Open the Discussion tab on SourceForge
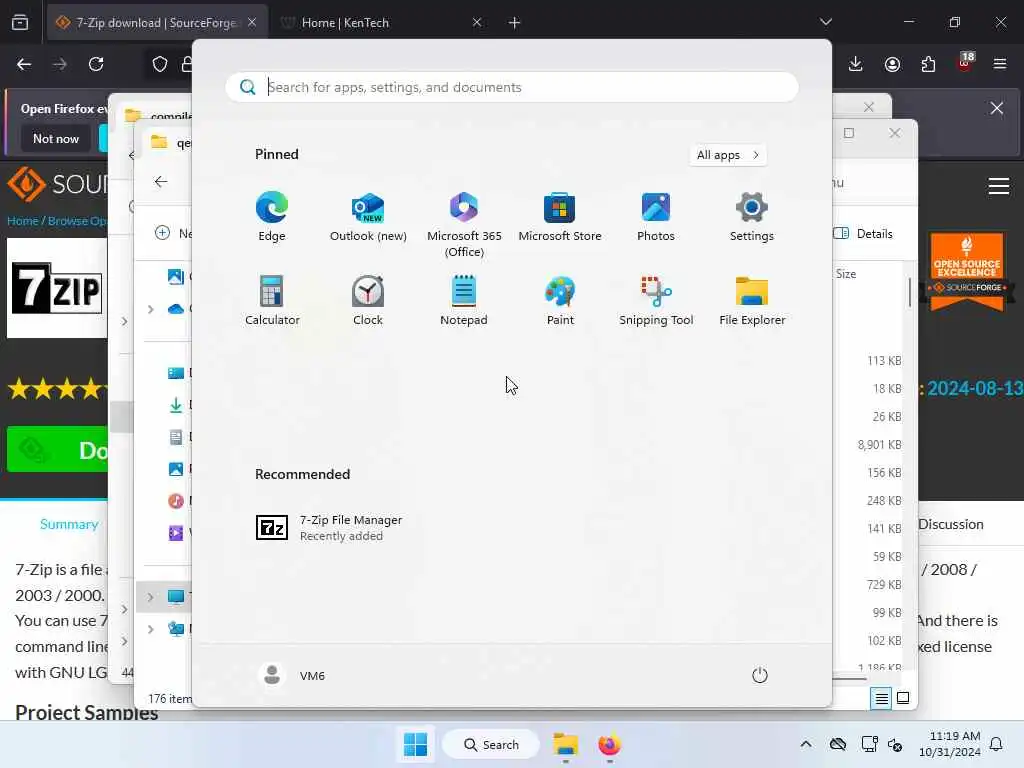 951,524
